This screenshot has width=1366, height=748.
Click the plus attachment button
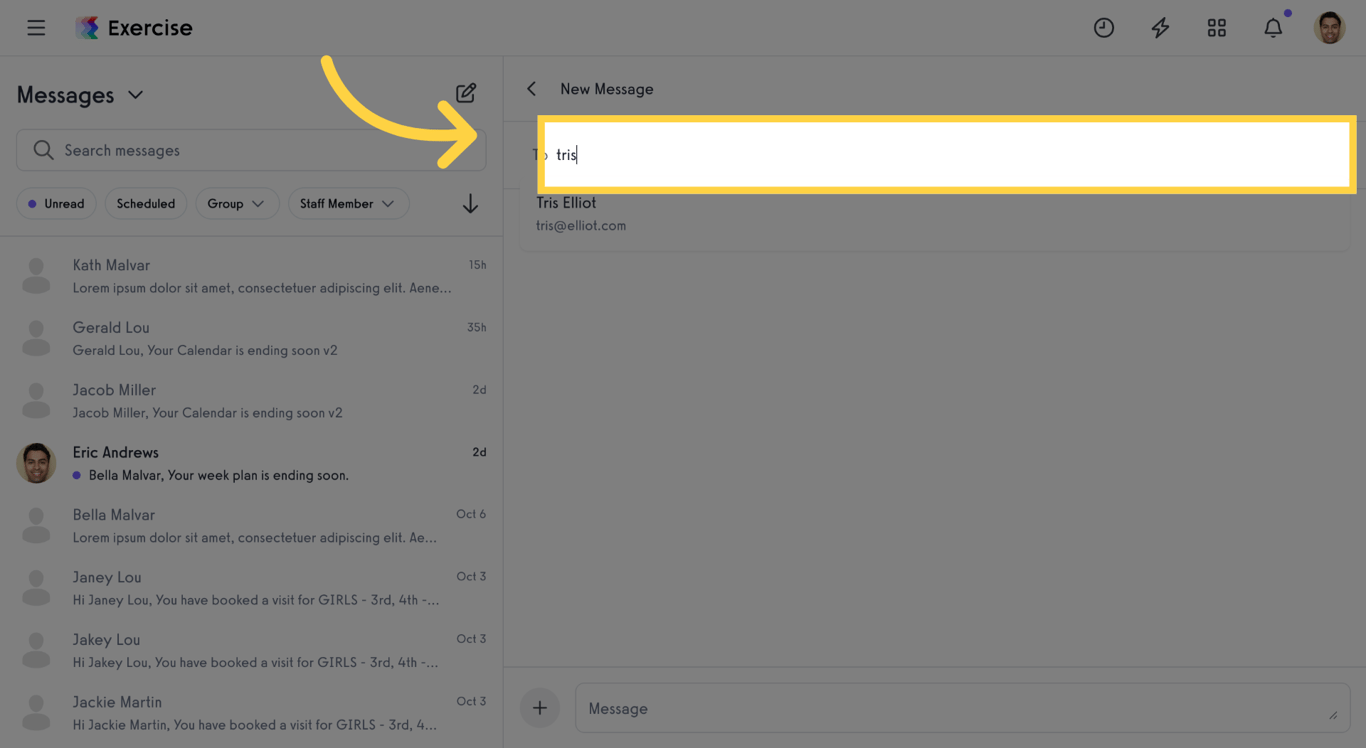point(539,708)
